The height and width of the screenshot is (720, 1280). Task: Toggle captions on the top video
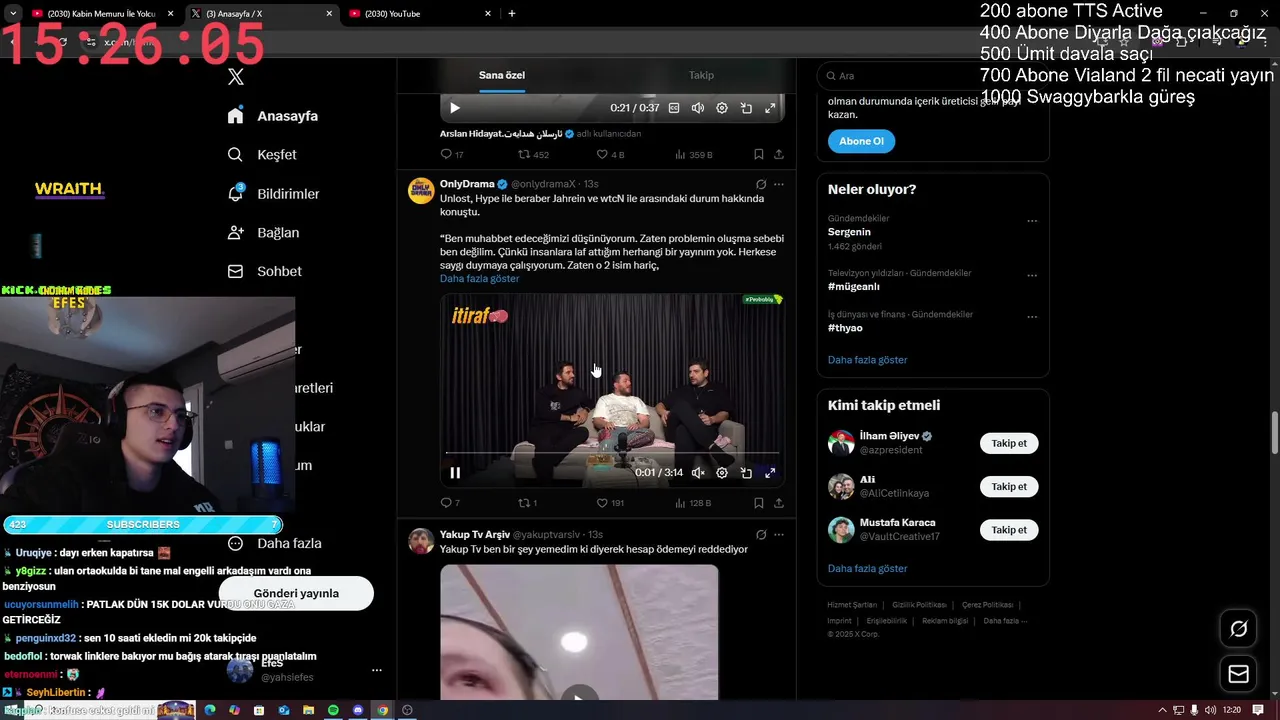[x=674, y=108]
